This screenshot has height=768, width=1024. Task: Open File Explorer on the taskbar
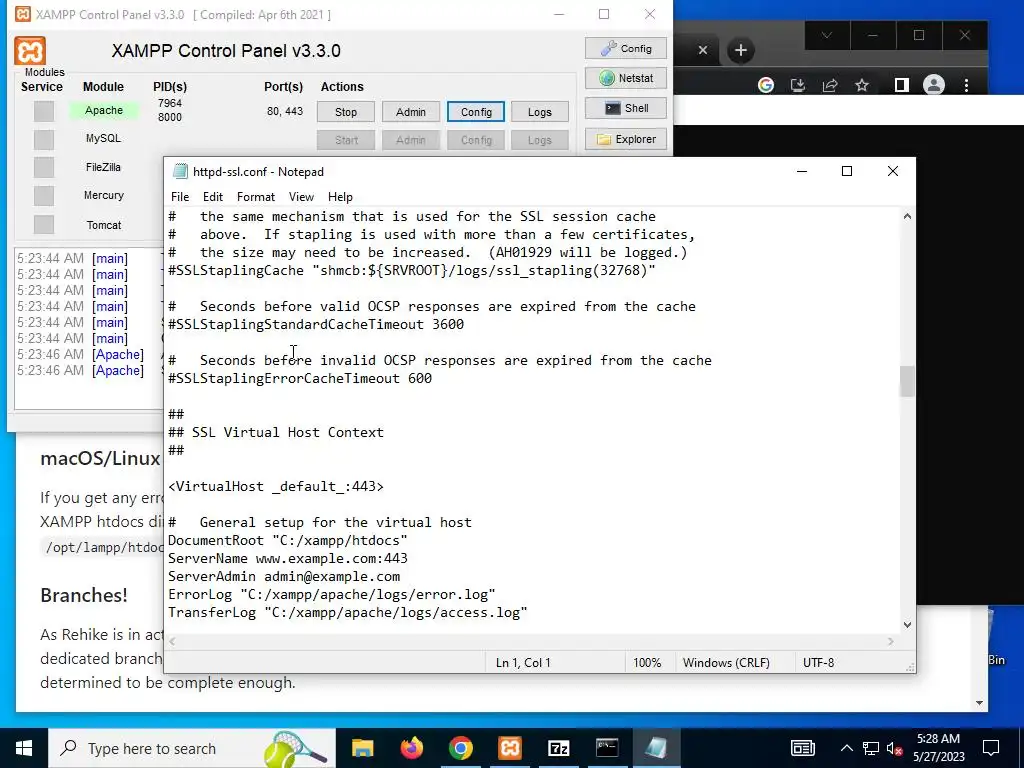pos(362,748)
